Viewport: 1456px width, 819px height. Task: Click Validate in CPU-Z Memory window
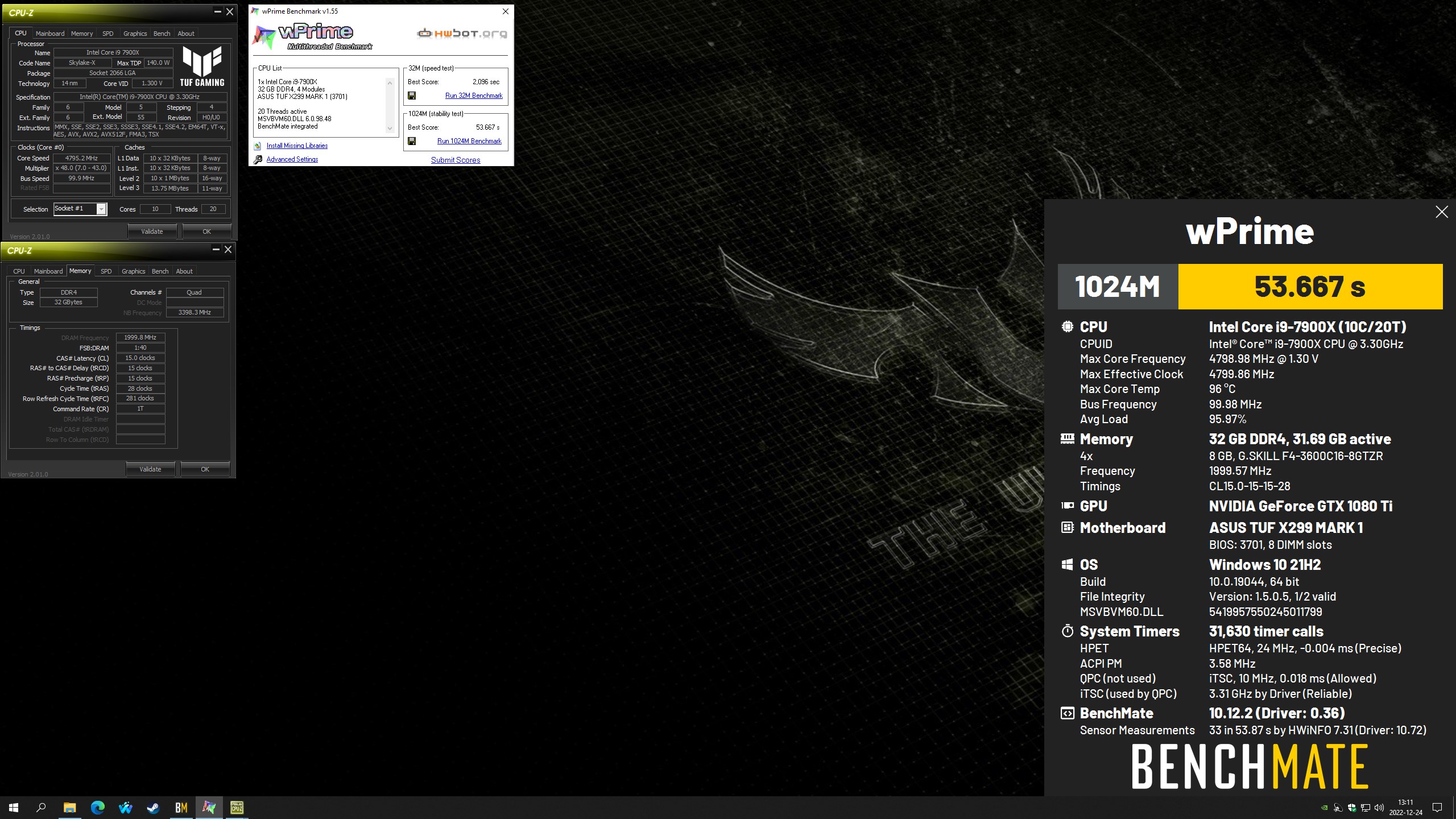(x=150, y=469)
